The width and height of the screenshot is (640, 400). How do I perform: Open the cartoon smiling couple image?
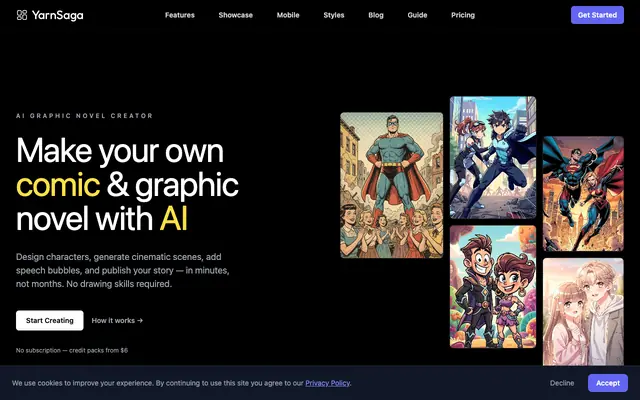493,287
